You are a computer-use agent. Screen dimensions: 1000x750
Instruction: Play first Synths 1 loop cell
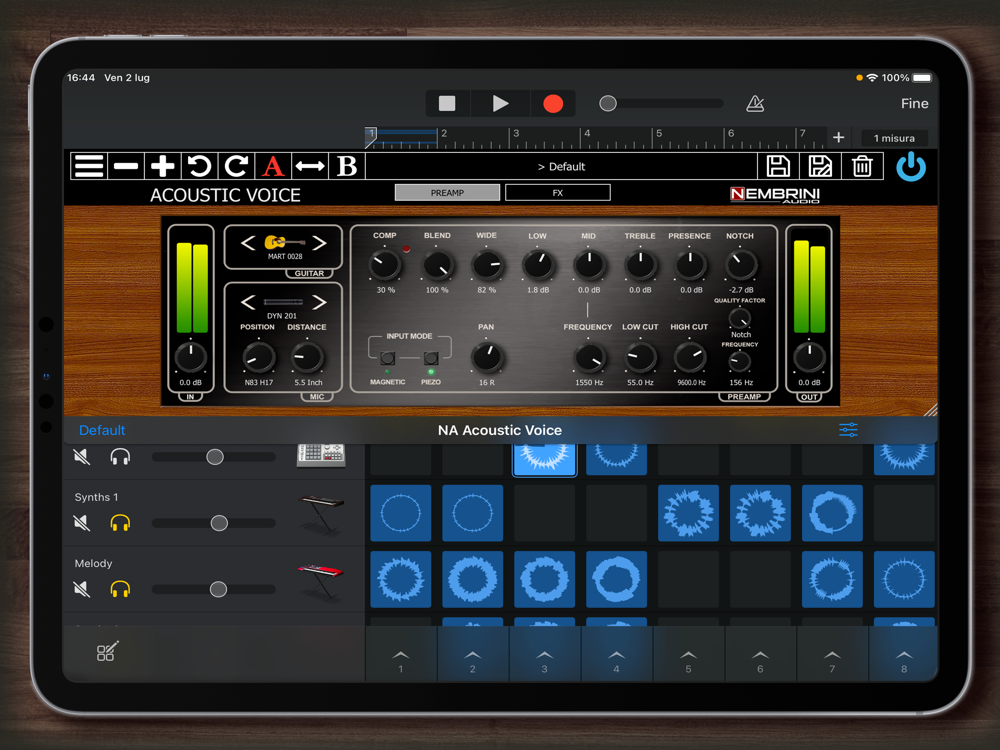pyautogui.click(x=401, y=513)
